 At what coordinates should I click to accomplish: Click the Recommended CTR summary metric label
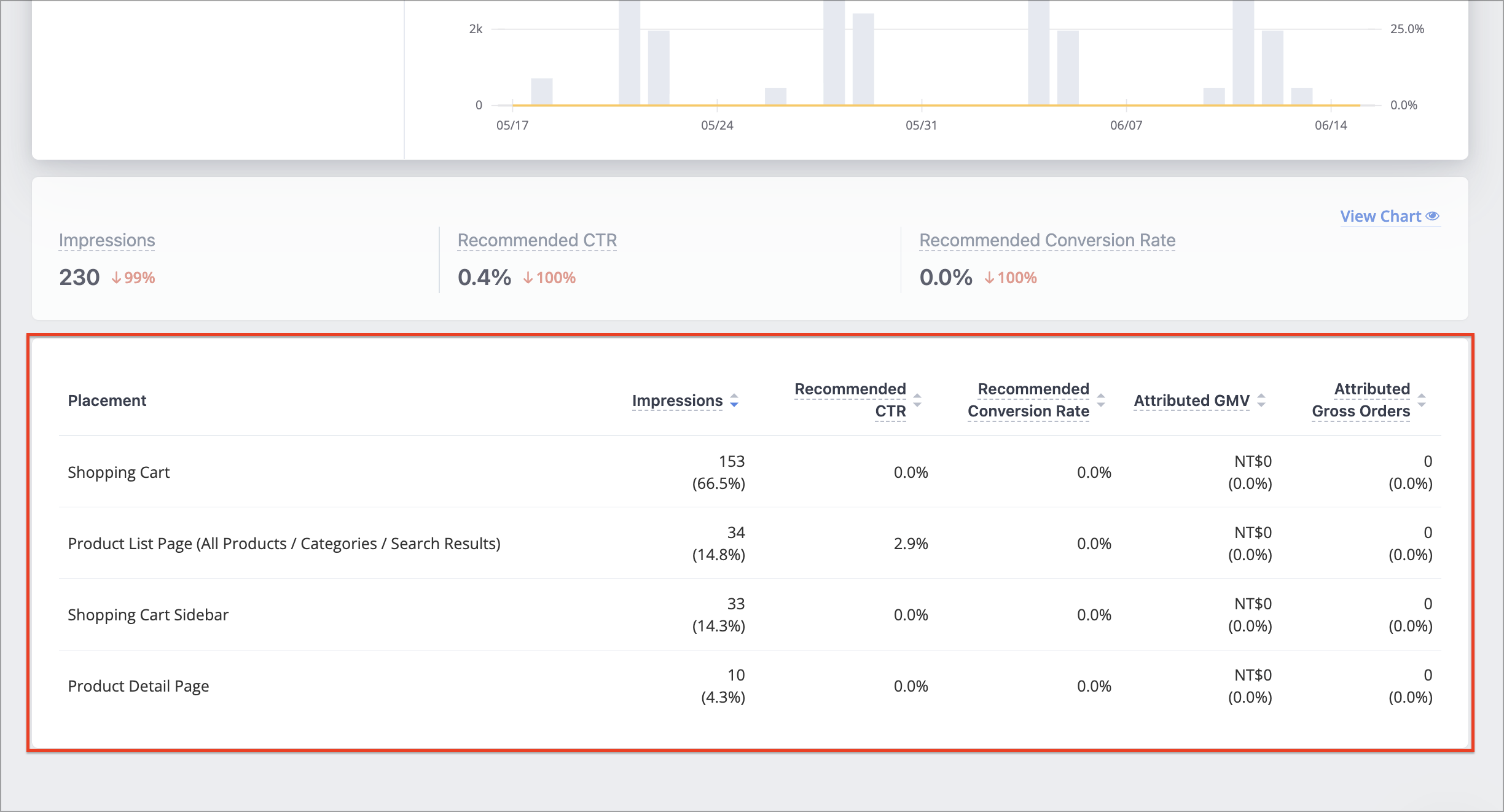[537, 240]
